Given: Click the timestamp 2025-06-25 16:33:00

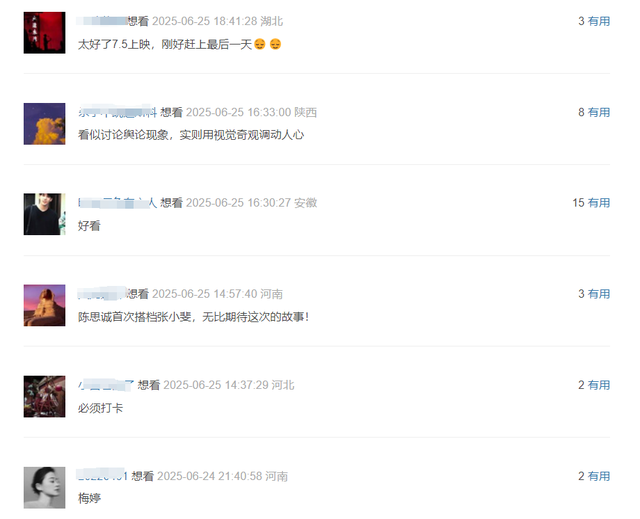Looking at the screenshot, I should tap(238, 112).
